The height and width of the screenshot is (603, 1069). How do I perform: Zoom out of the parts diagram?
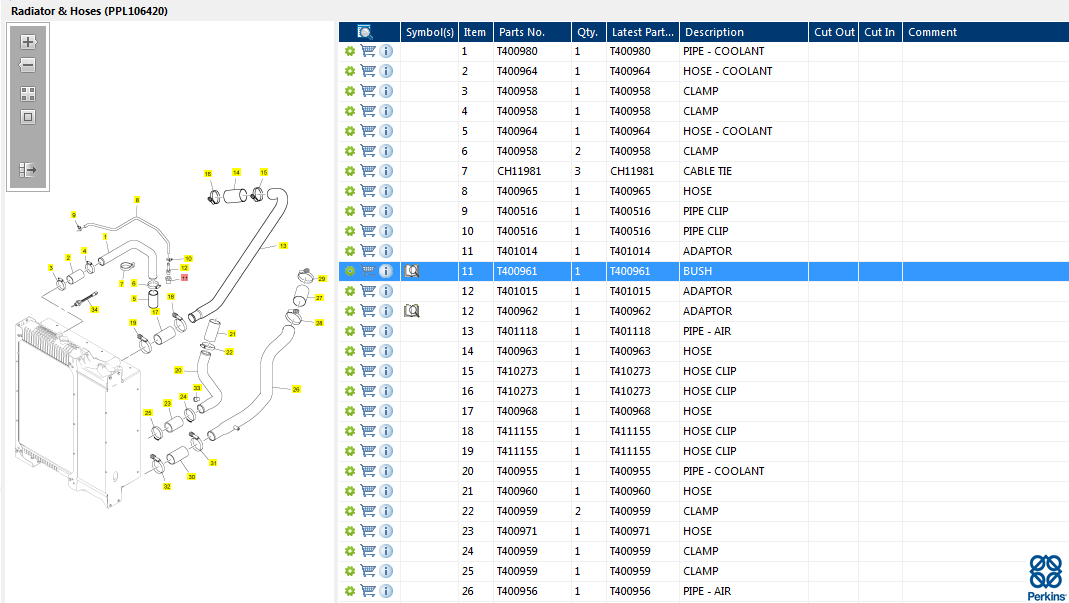(x=28, y=65)
